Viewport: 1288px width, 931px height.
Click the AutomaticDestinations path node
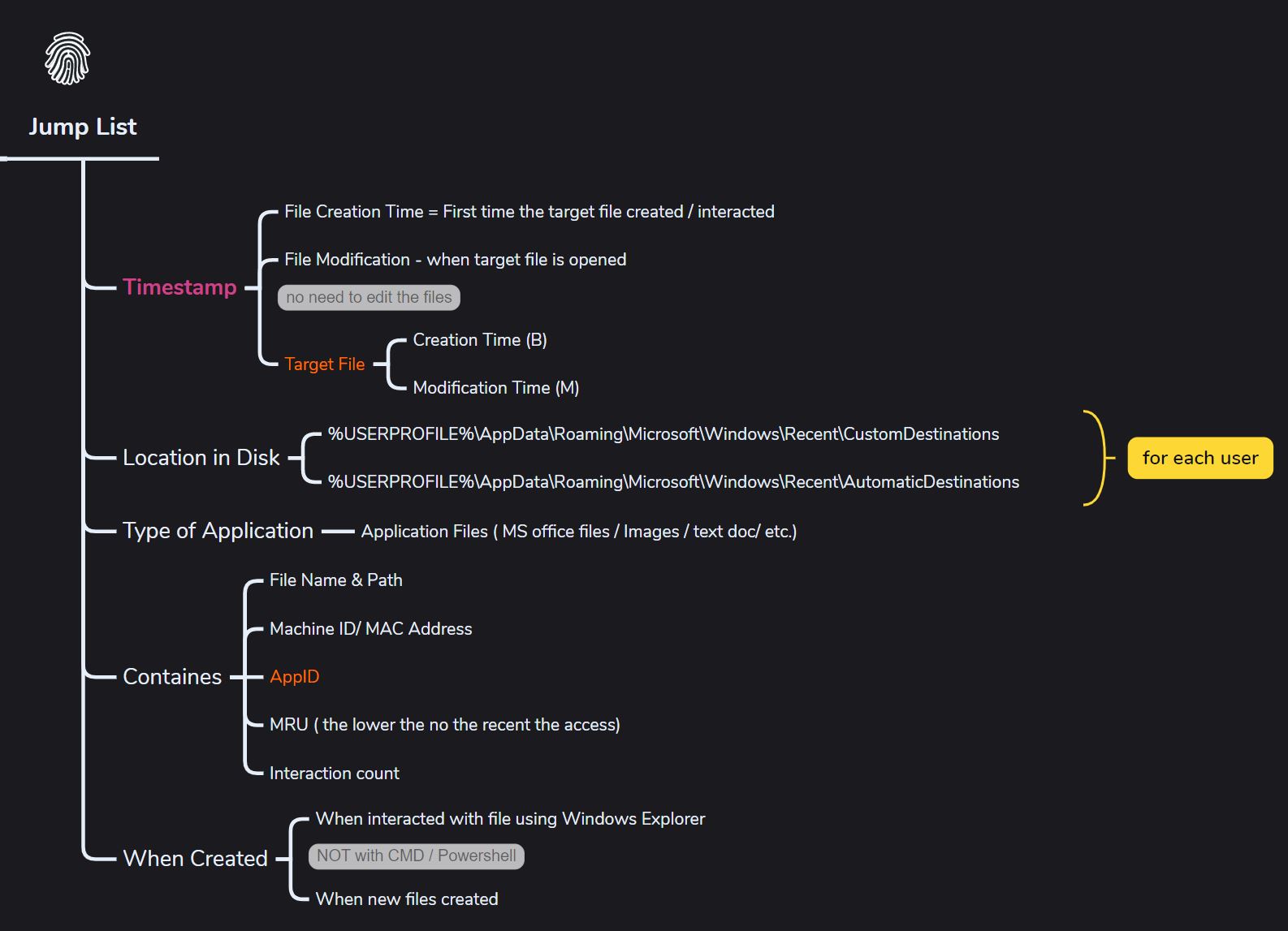673,482
